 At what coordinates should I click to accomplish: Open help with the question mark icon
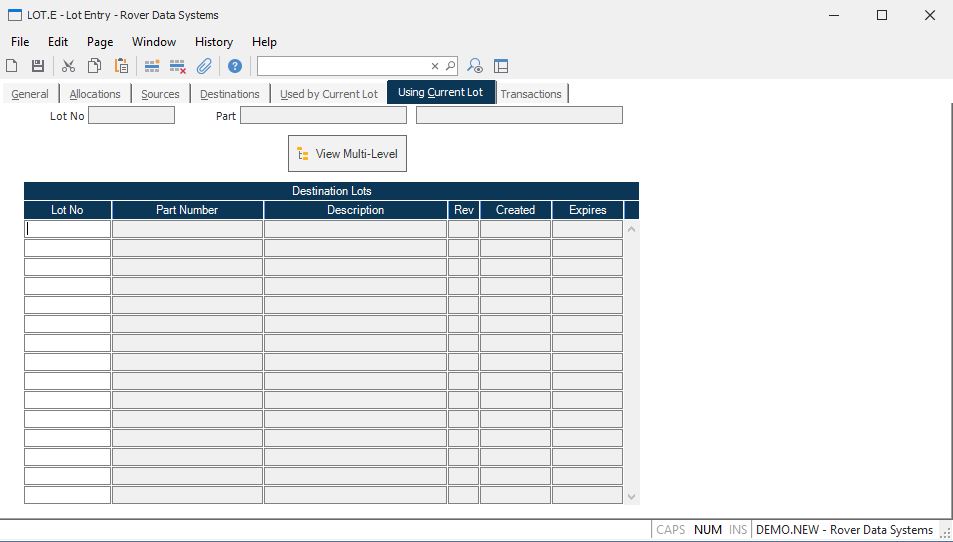tap(235, 66)
